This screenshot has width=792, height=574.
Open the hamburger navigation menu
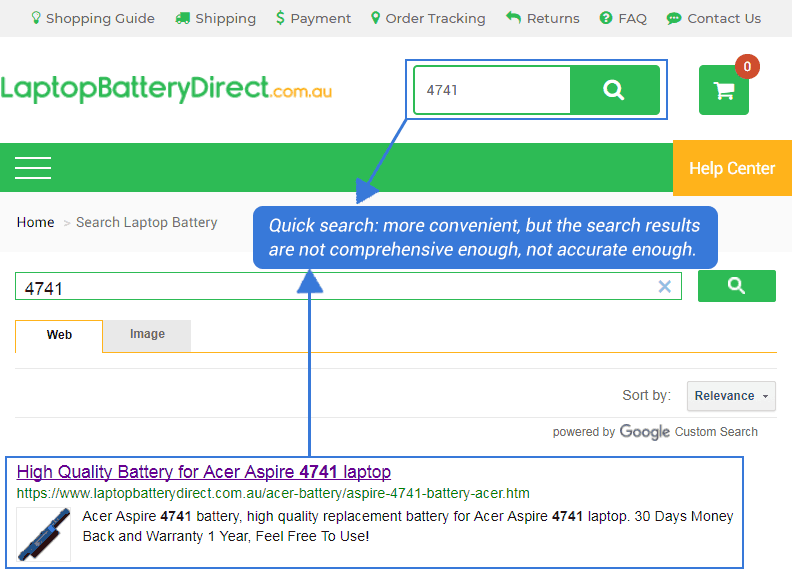33,168
